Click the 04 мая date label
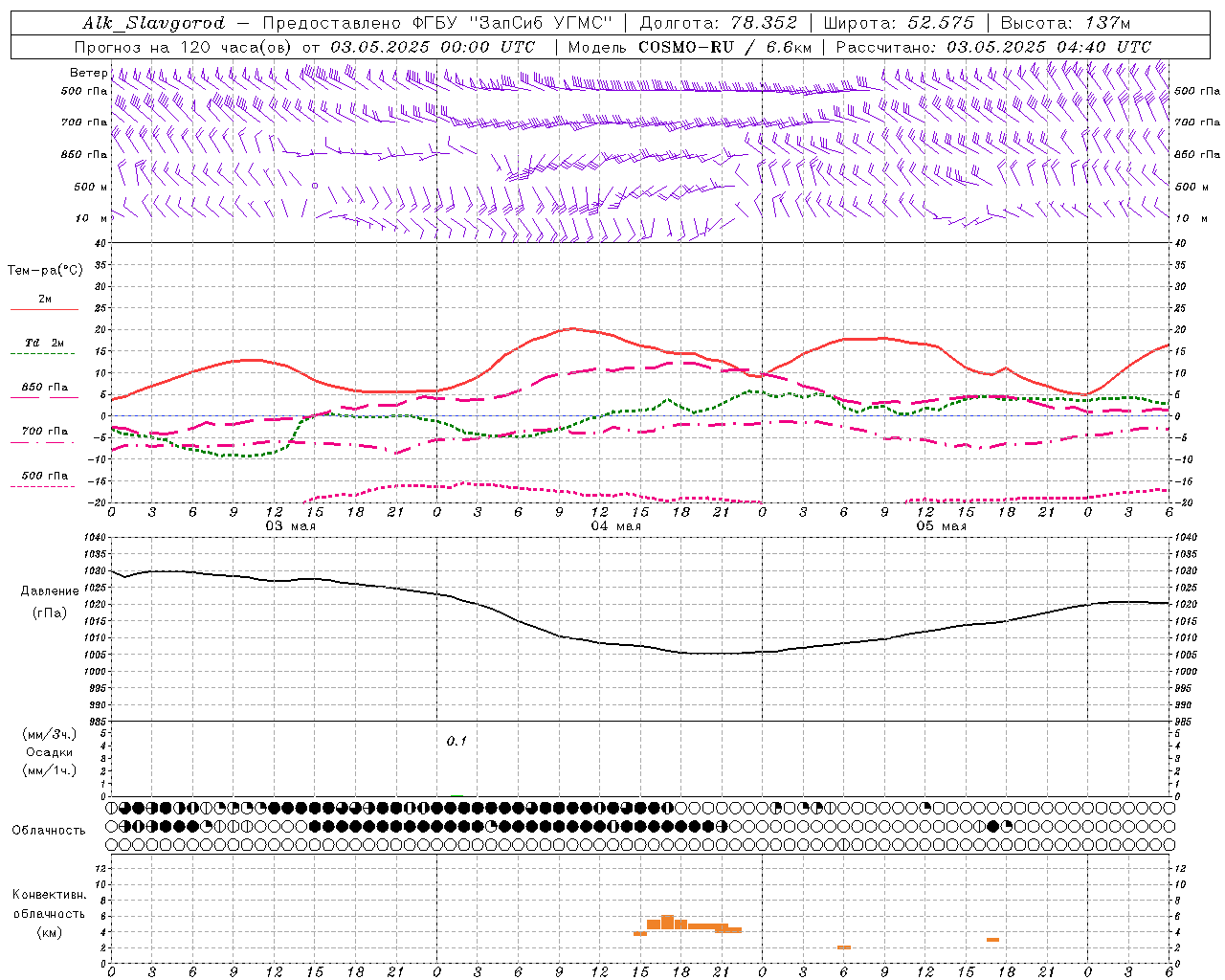1225x980 pixels. 615,526
